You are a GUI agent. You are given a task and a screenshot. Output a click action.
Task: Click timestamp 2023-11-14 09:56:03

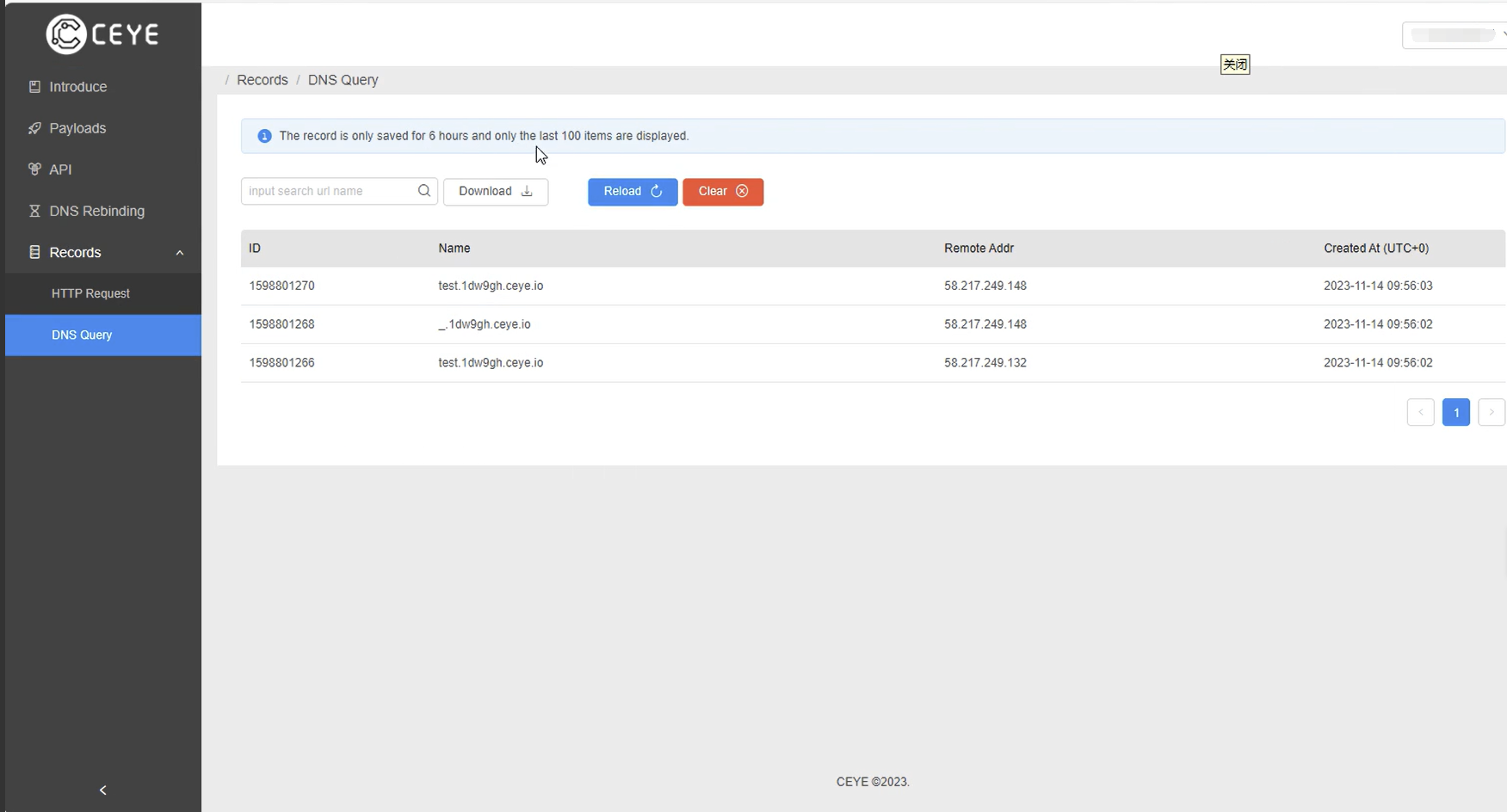(x=1378, y=286)
